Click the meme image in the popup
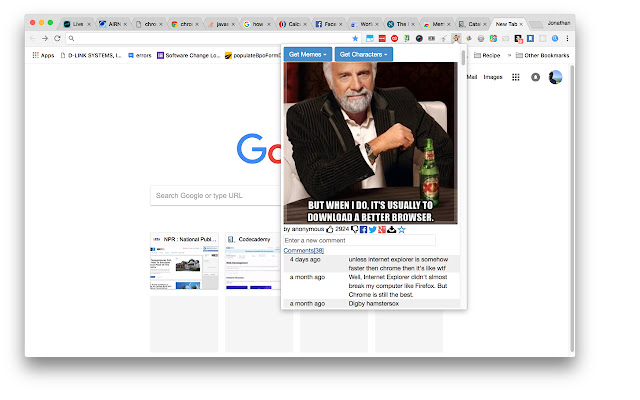This screenshot has height=400, width=640. click(x=371, y=143)
